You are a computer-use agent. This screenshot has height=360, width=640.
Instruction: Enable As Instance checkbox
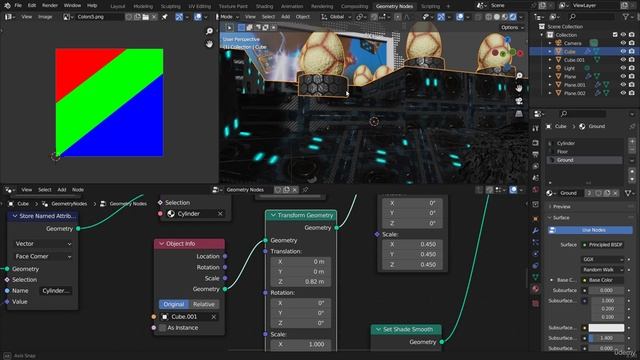tap(163, 328)
